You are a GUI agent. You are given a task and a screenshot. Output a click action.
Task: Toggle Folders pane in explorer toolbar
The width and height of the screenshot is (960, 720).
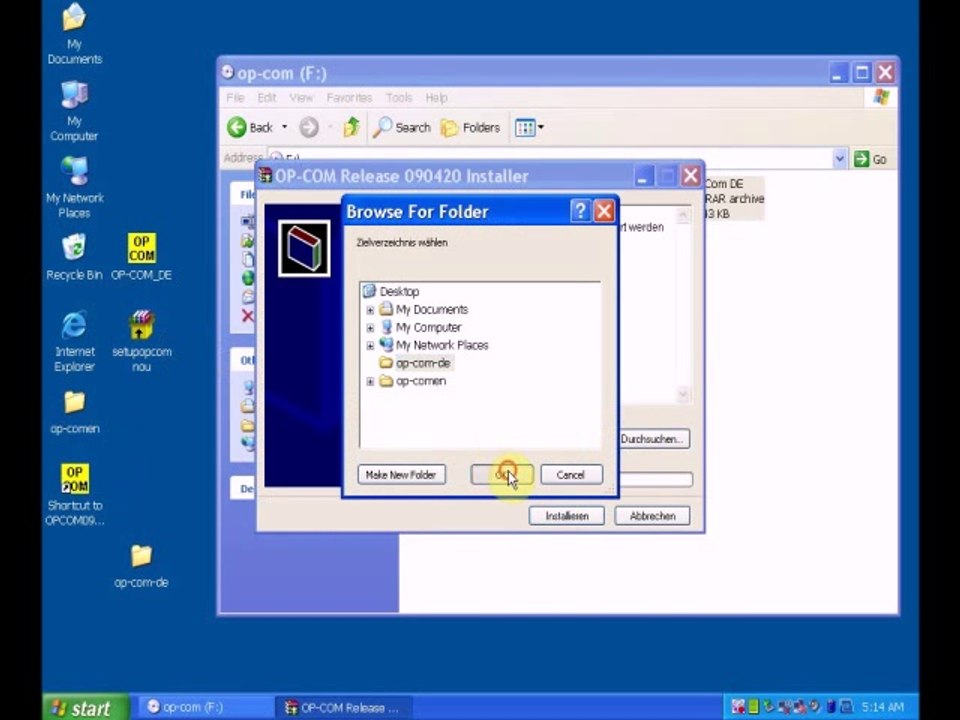[x=470, y=127]
